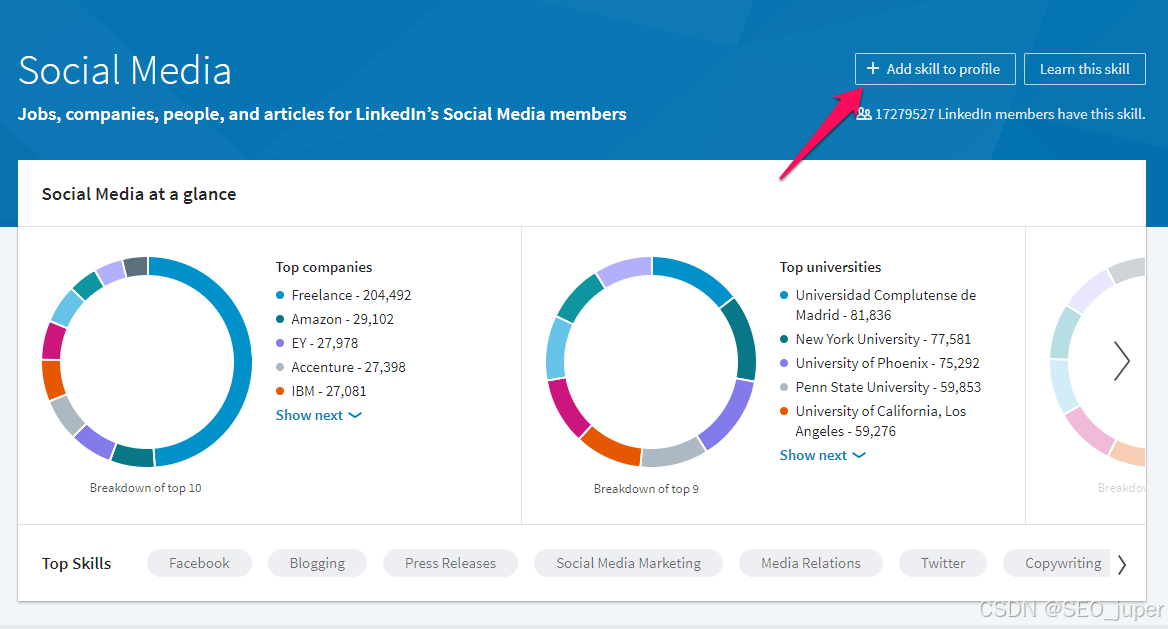
Task: Select the Copywriting skill pill
Action: [1058, 563]
